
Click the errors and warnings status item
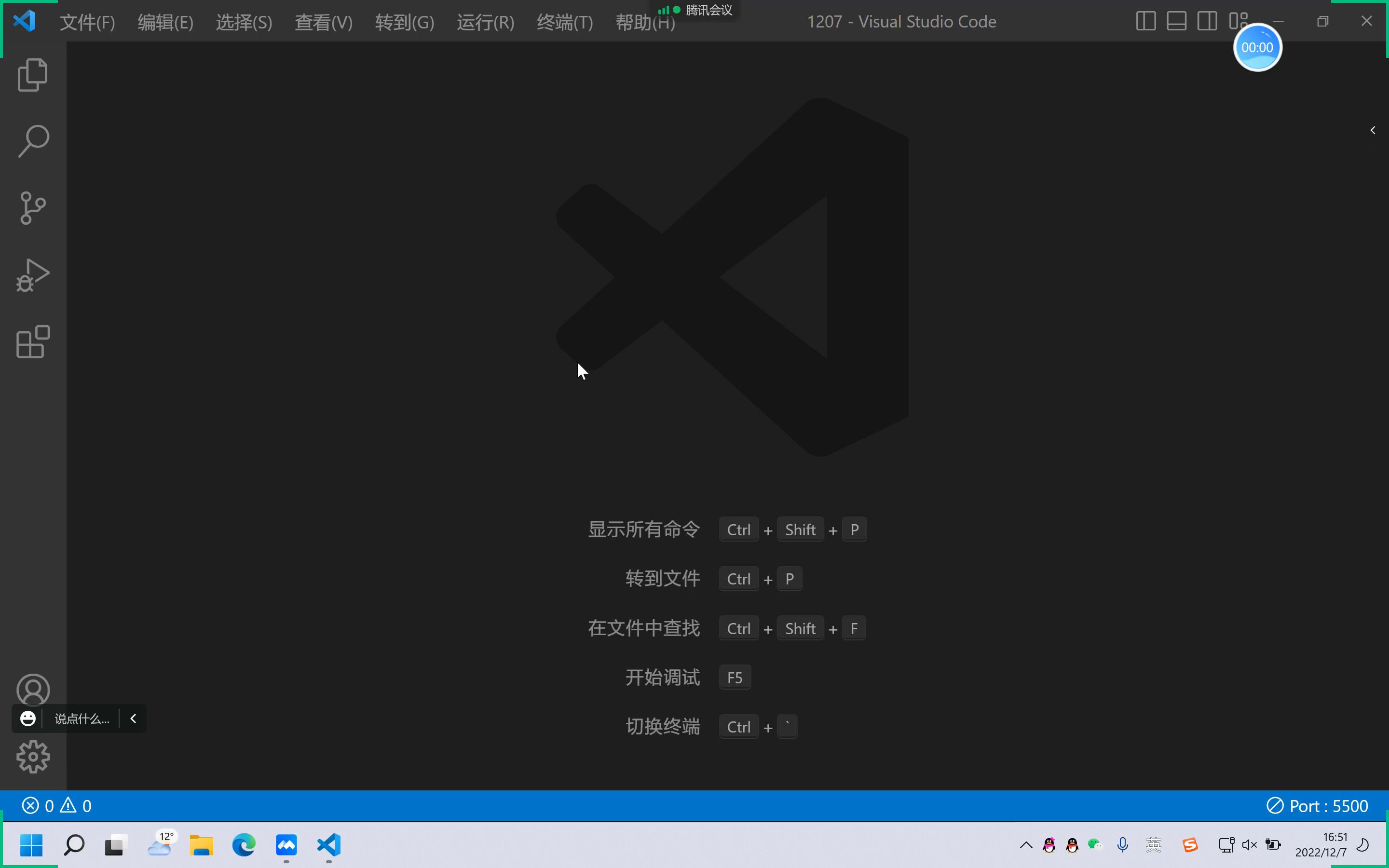(56, 805)
